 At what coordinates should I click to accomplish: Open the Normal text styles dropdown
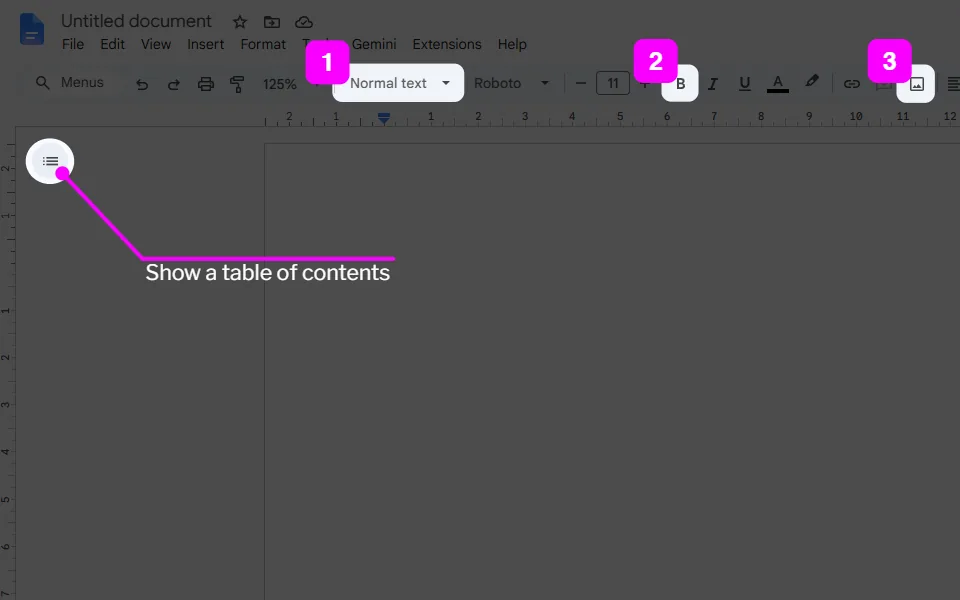(x=398, y=83)
